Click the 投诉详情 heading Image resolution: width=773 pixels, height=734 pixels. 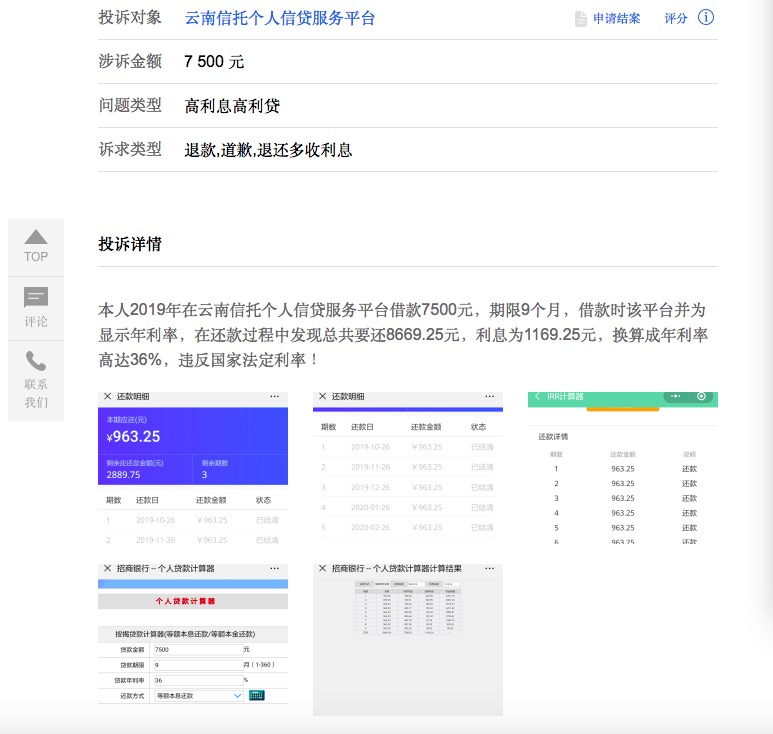coord(130,244)
